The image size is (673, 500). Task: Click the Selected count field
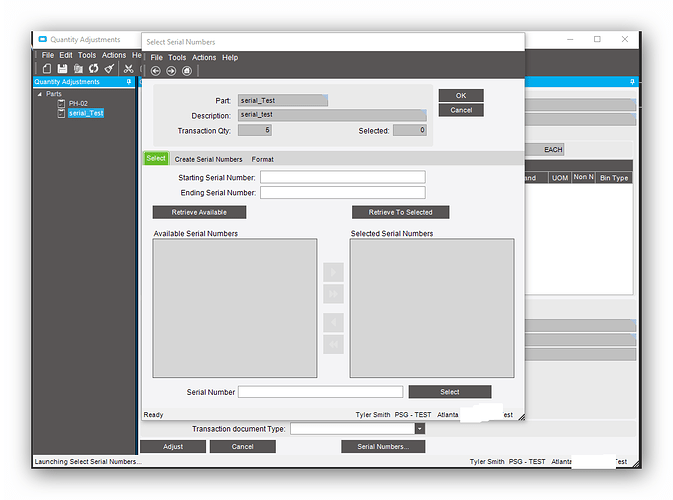point(410,130)
